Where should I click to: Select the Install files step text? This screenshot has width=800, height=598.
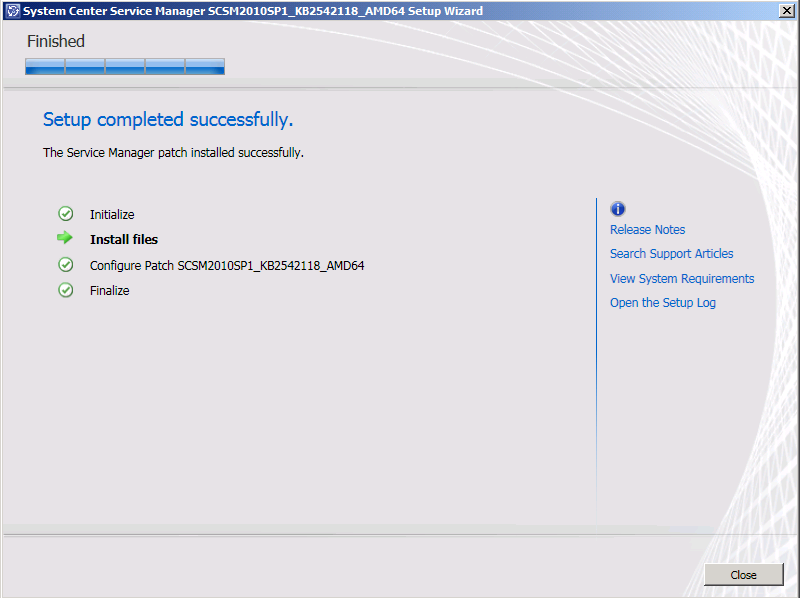[x=124, y=239]
